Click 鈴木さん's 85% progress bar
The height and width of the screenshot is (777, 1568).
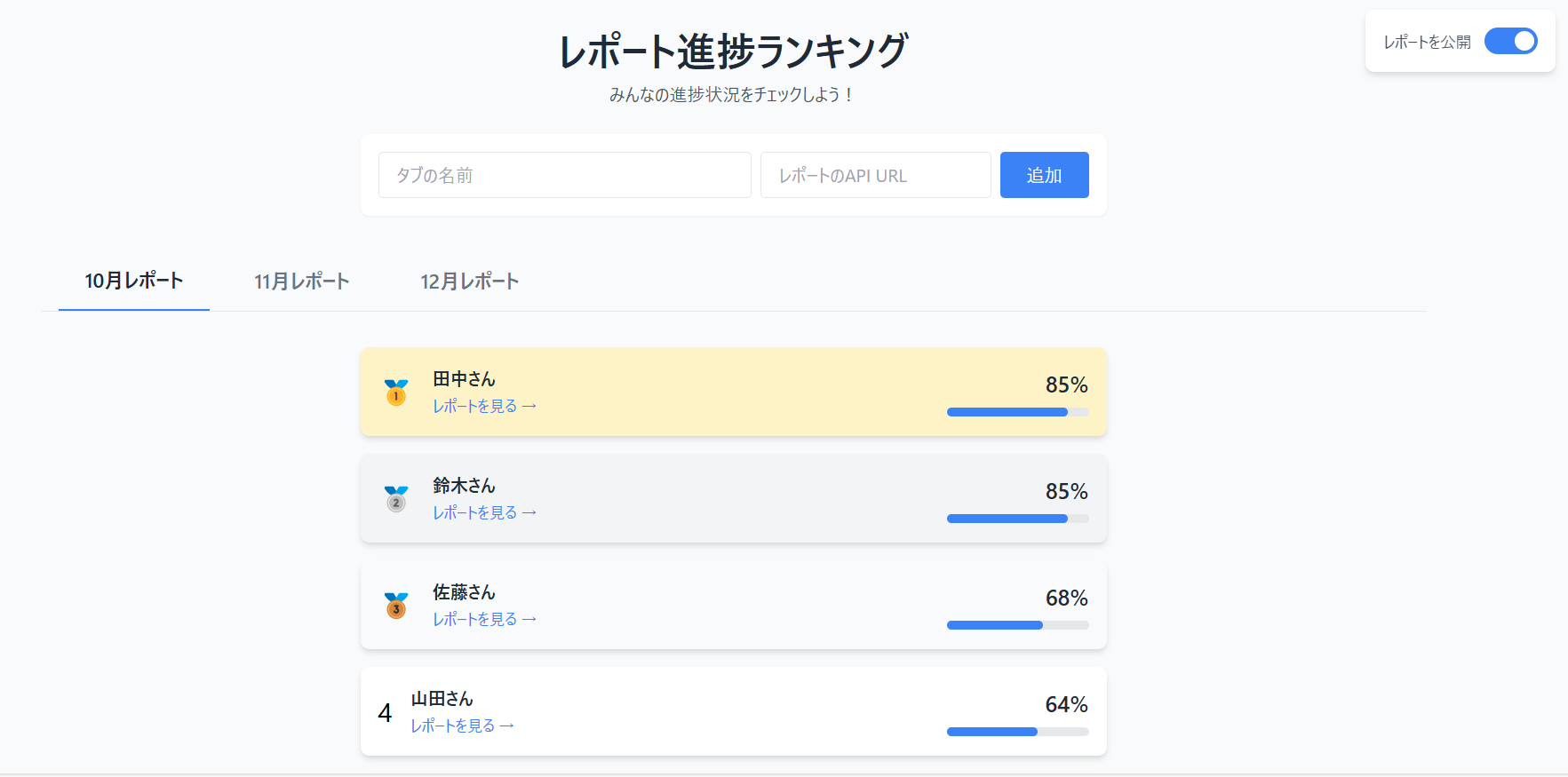click(x=1017, y=519)
